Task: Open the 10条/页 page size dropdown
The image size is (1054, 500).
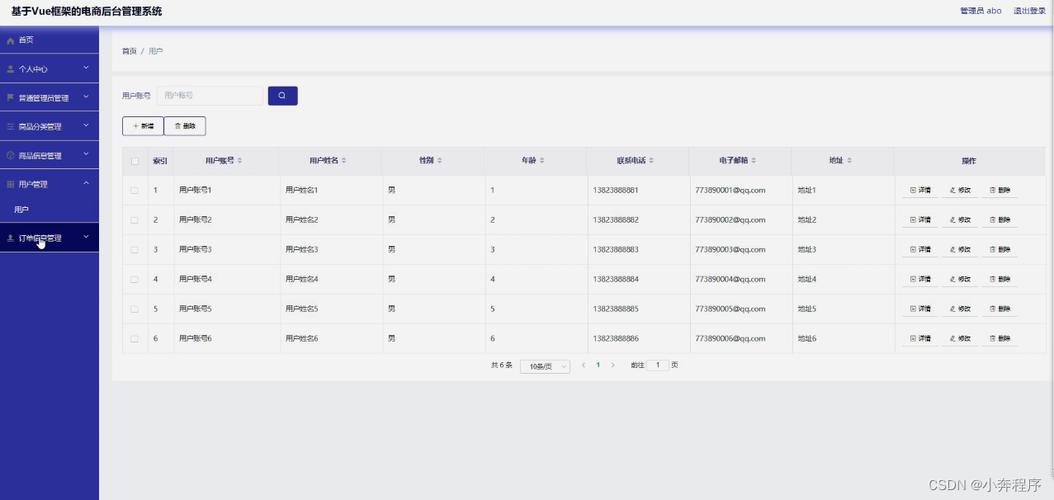Action: [545, 366]
